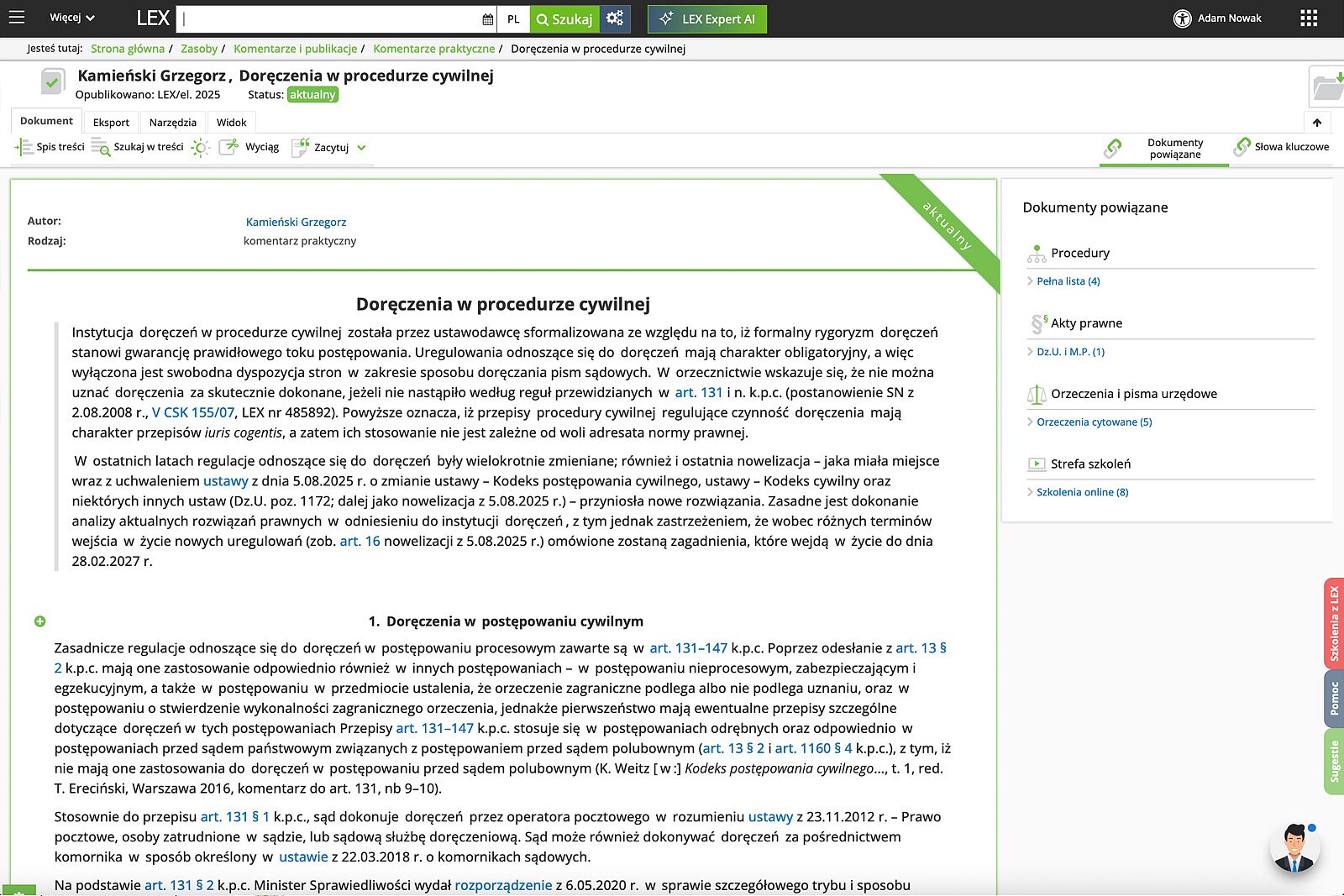This screenshot has height=896, width=1344.
Task: Toggle the document checkmark icon by title
Action: pos(53,81)
